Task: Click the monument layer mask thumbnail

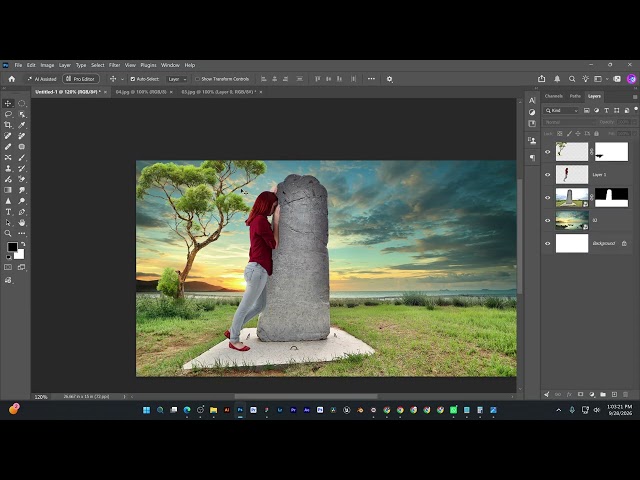Action: pos(611,198)
